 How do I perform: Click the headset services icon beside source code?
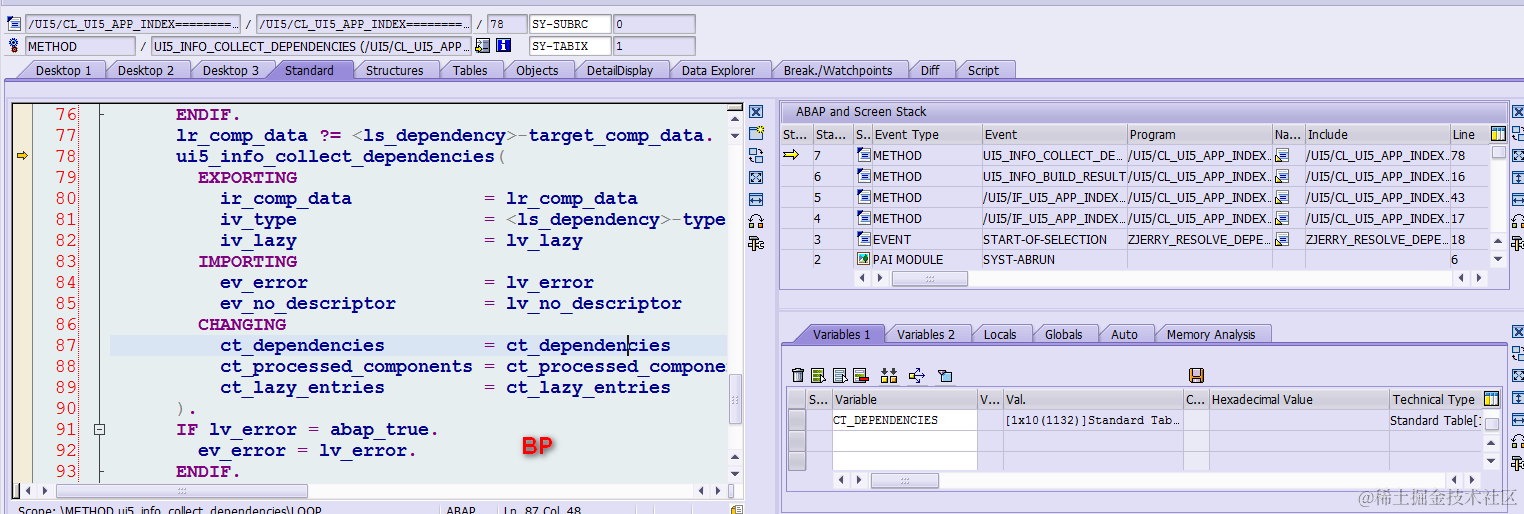pos(756,221)
